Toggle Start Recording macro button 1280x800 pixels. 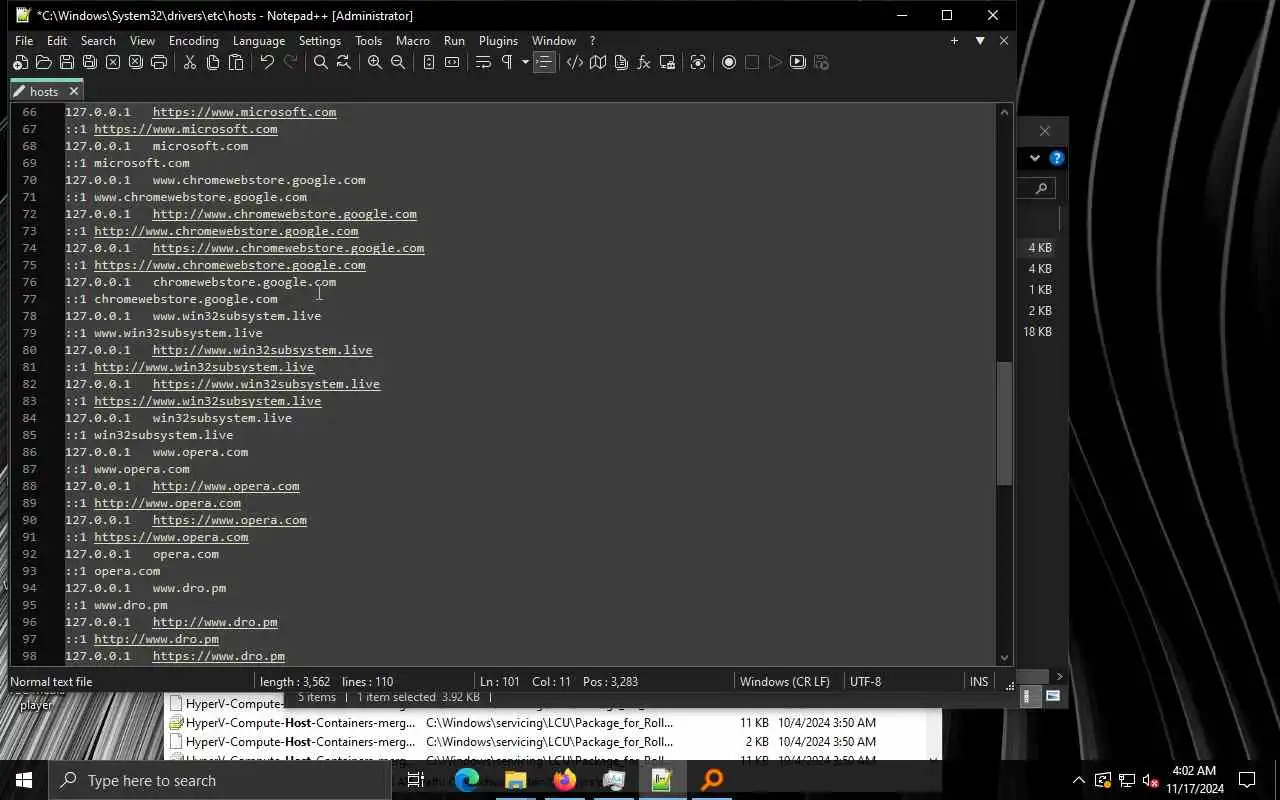(x=729, y=62)
